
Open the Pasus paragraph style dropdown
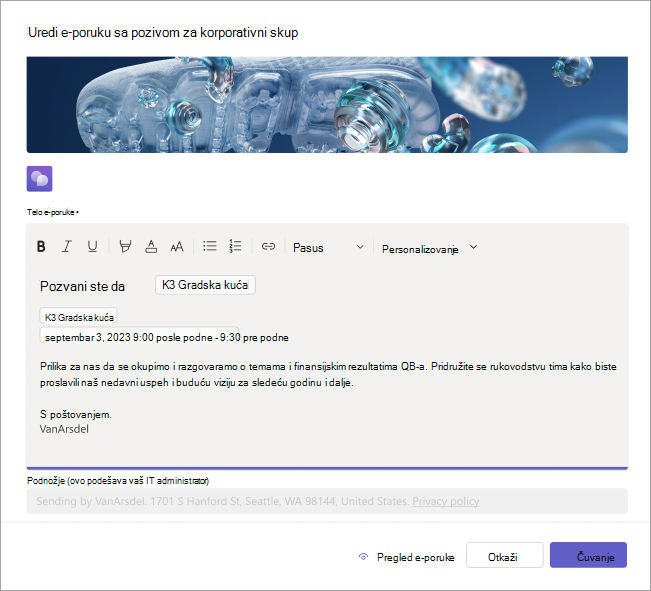pos(328,248)
